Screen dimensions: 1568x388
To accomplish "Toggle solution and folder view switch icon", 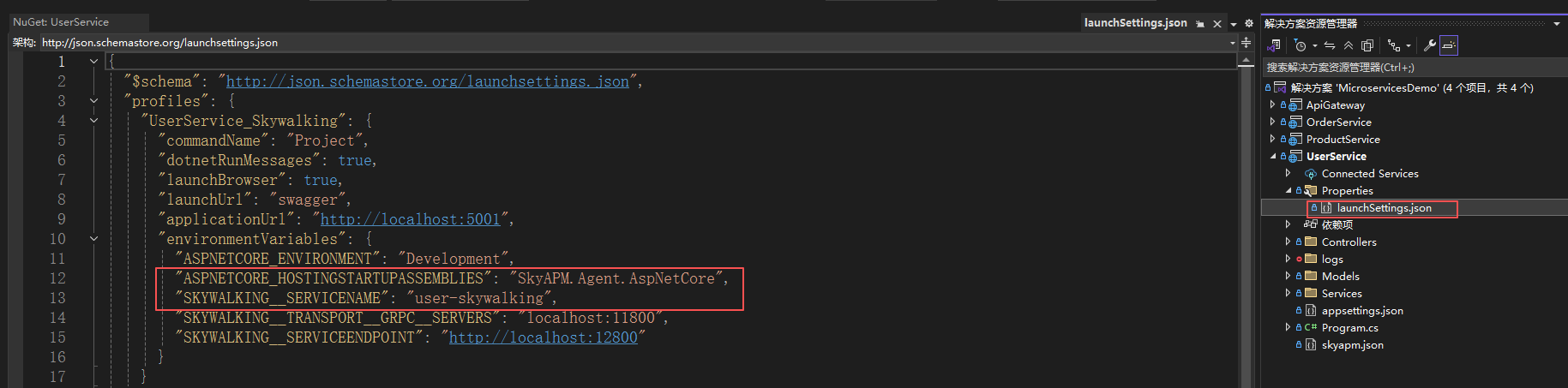I will [x=1275, y=45].
